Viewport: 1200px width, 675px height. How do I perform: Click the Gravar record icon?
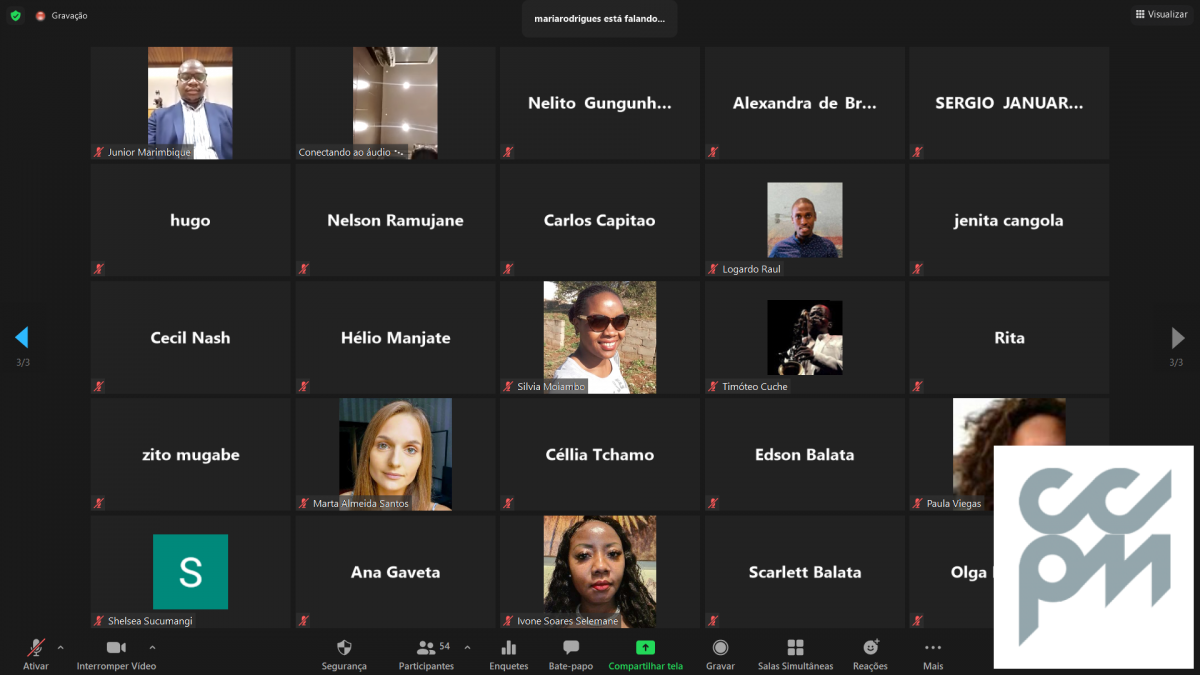click(720, 648)
